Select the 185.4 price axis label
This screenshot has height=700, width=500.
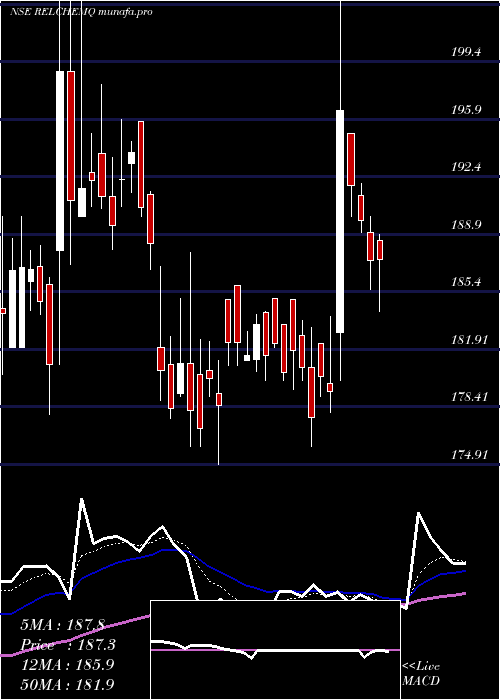point(466,282)
